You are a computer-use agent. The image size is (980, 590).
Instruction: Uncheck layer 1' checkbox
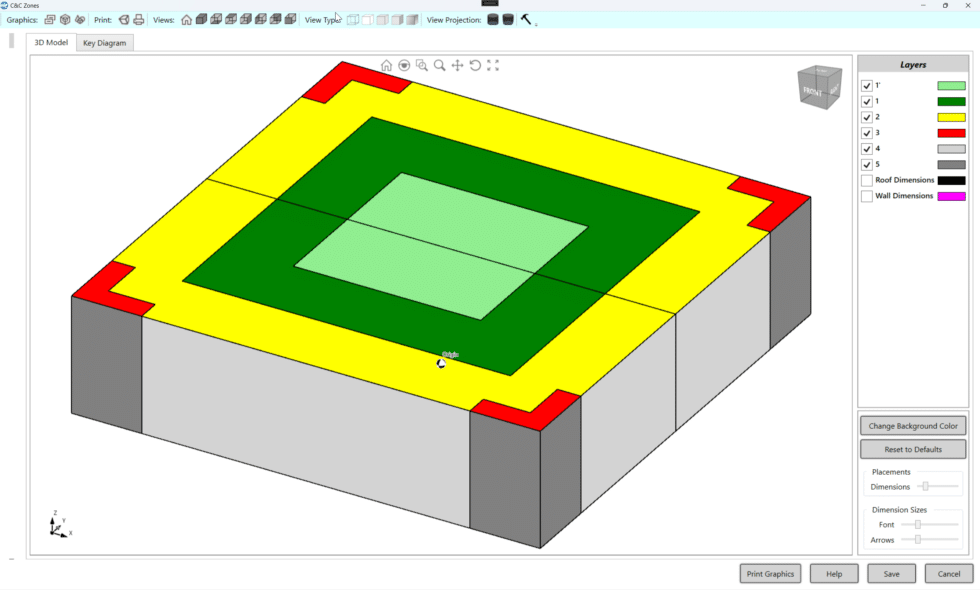click(x=867, y=86)
